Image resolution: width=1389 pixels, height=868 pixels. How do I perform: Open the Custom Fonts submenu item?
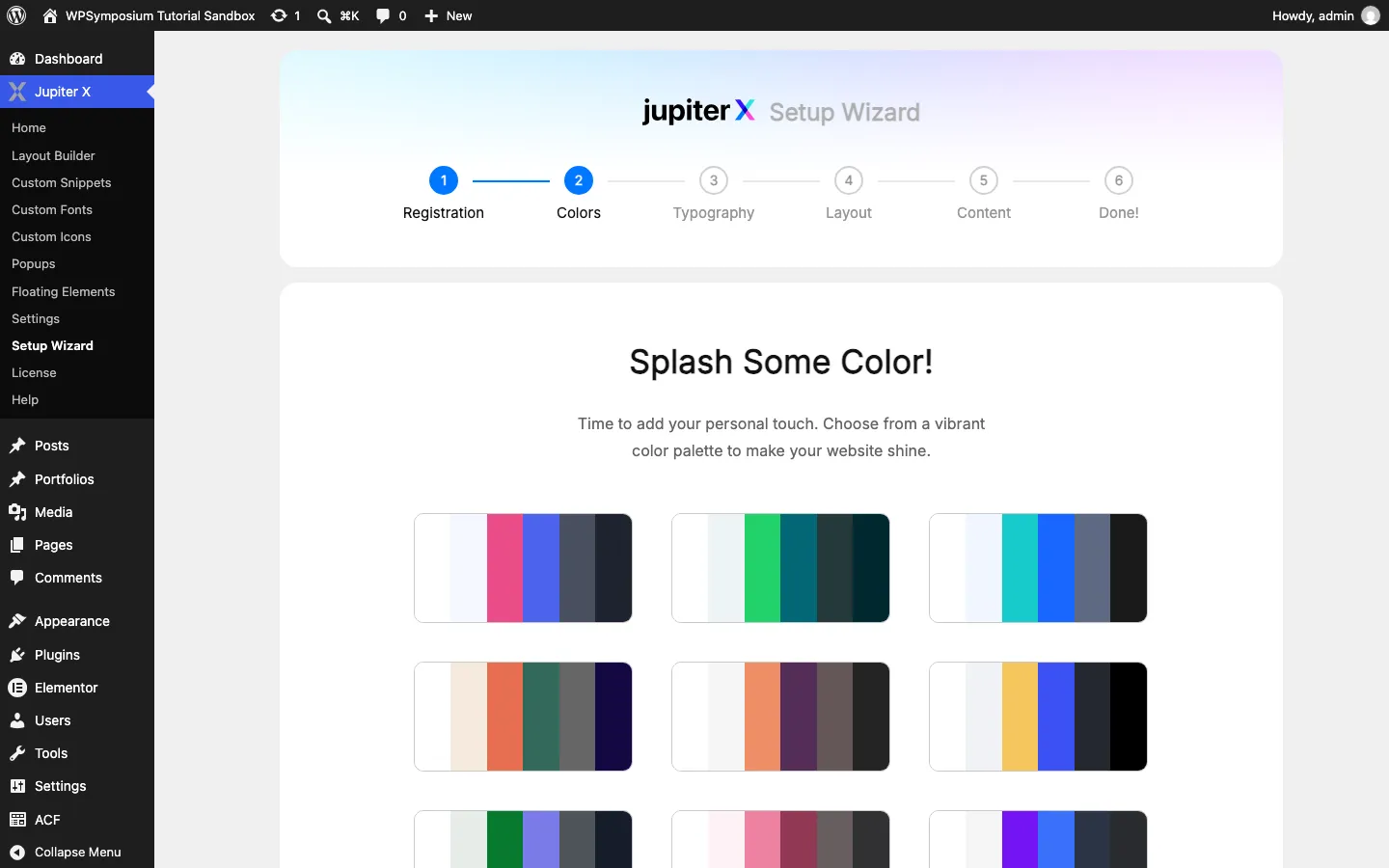tap(52, 209)
